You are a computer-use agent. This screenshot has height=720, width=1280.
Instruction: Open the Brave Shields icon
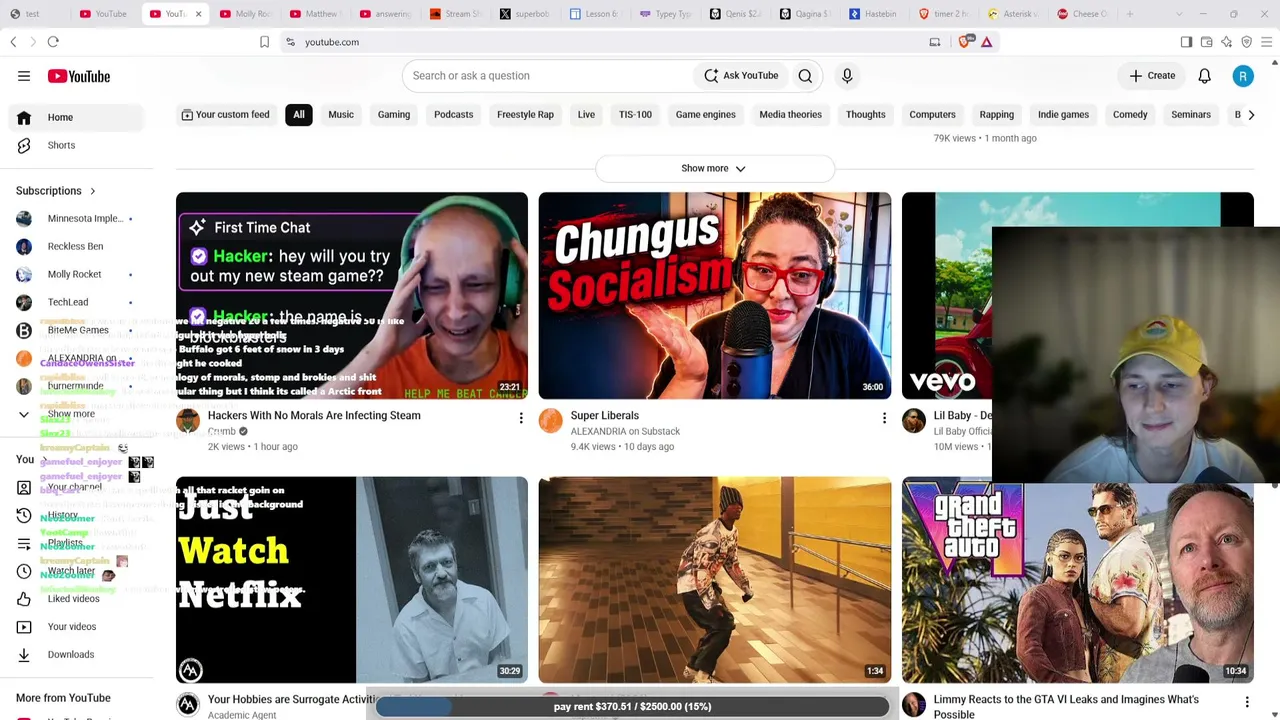[965, 42]
